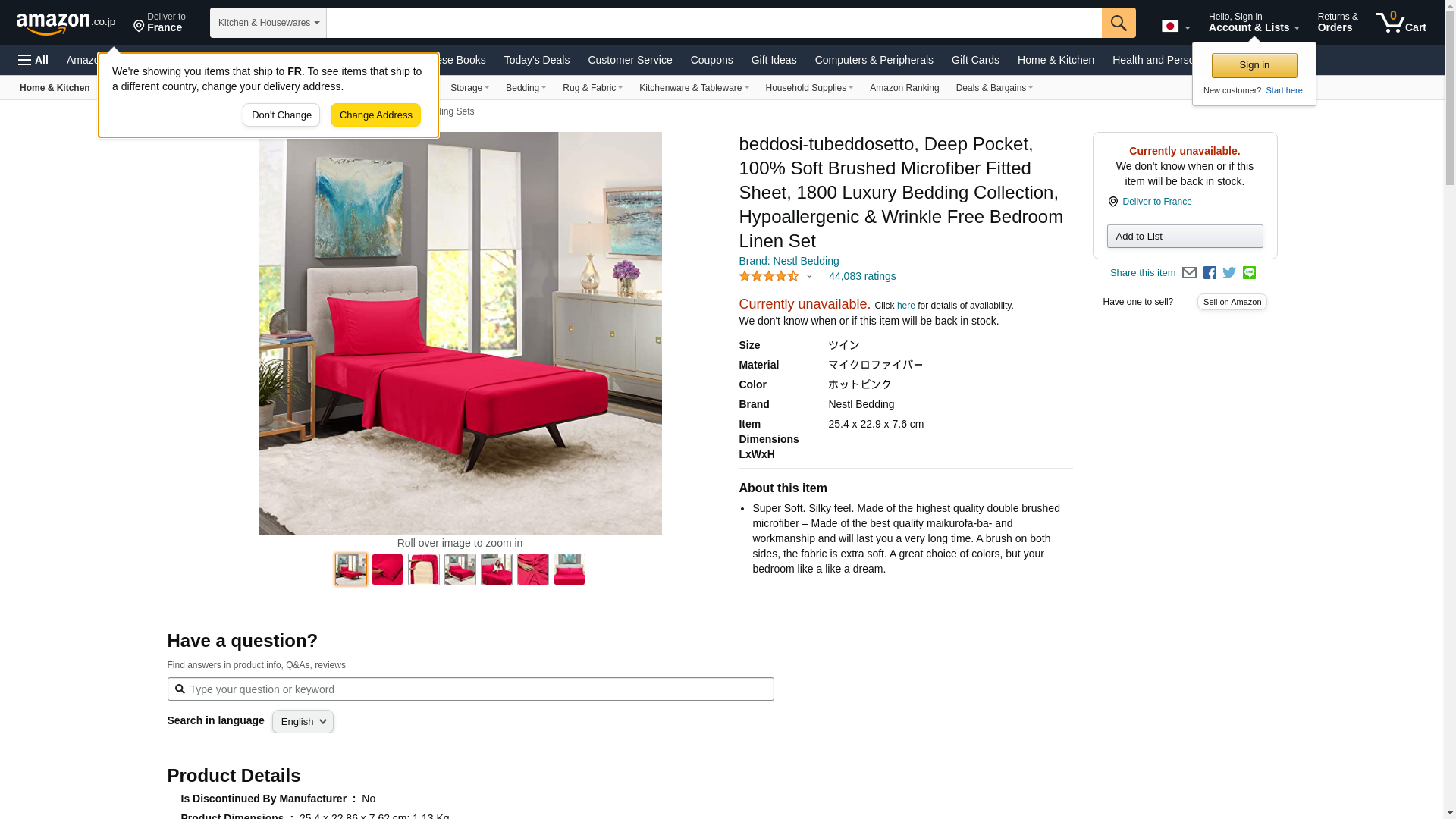Open the English search language dropdown
The image size is (1456, 819).
(303, 722)
